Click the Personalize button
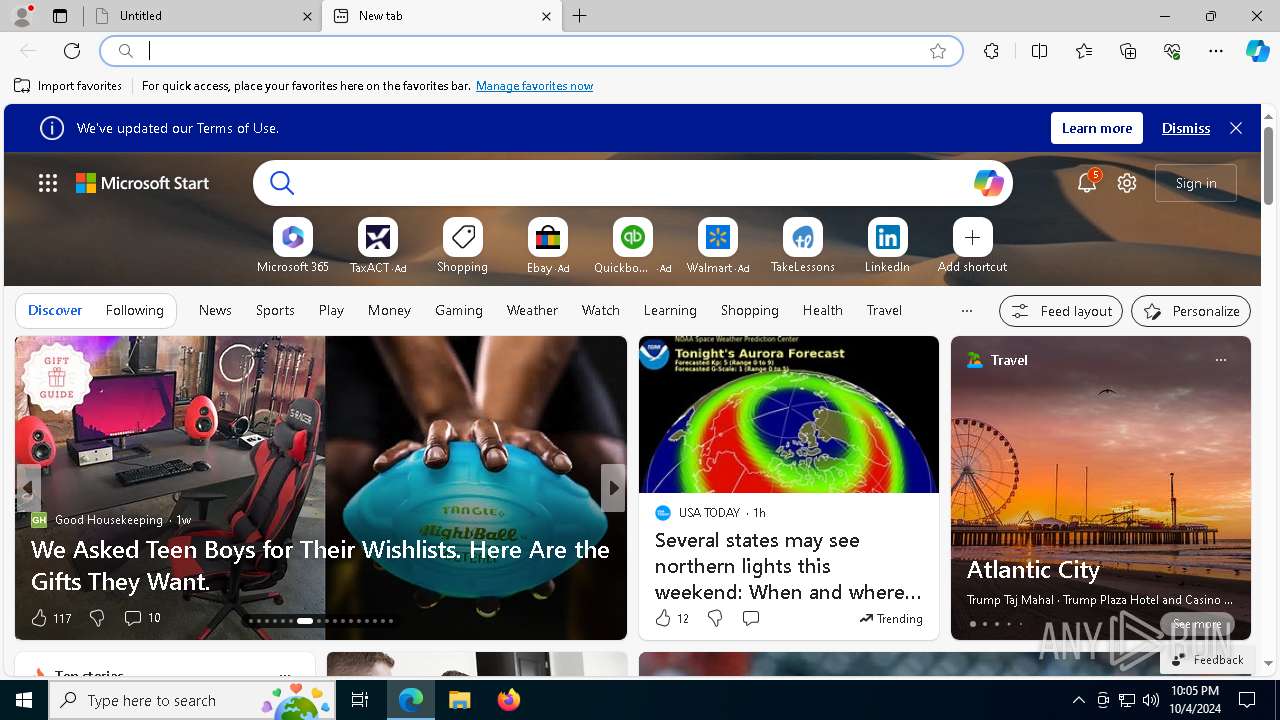The height and width of the screenshot is (720, 1280). coord(1191,311)
